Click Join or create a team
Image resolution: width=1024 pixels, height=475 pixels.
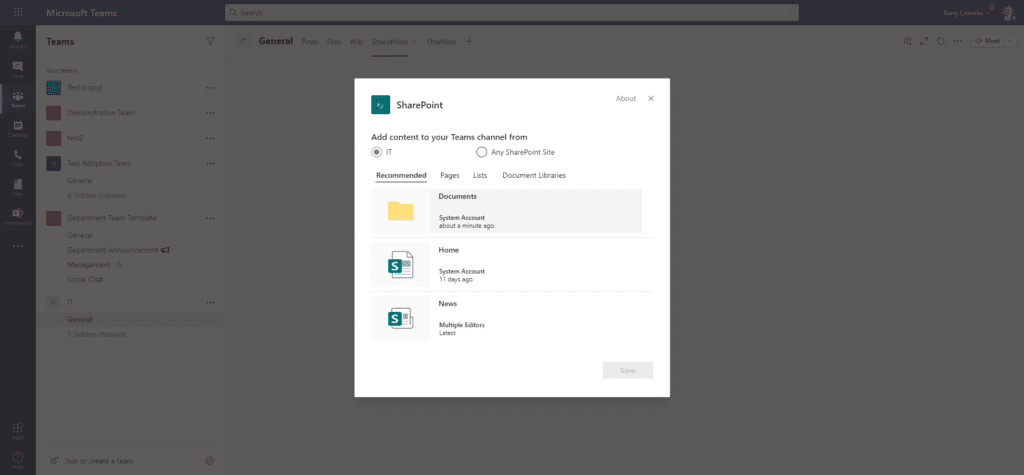click(99, 461)
